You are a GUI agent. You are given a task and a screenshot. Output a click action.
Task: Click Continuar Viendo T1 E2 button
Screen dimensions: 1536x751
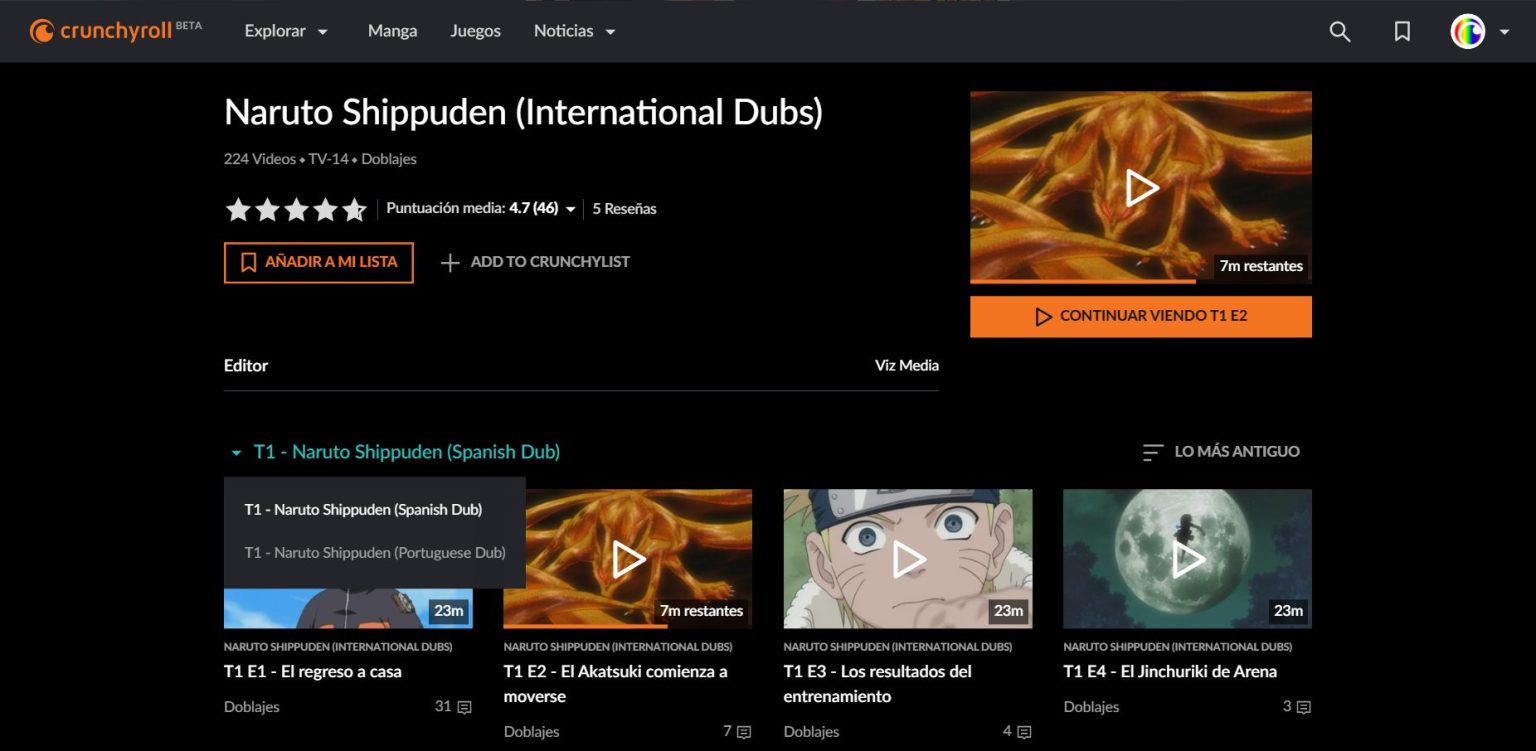coord(1140,316)
